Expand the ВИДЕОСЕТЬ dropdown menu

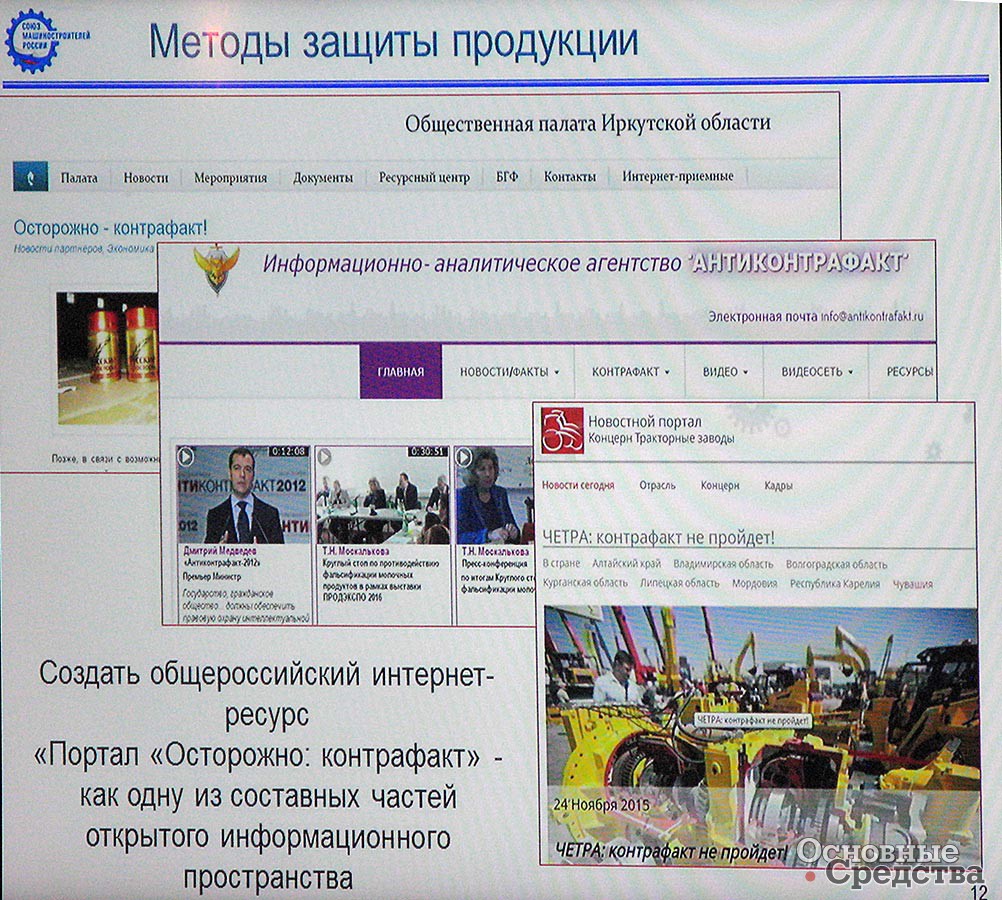point(817,372)
